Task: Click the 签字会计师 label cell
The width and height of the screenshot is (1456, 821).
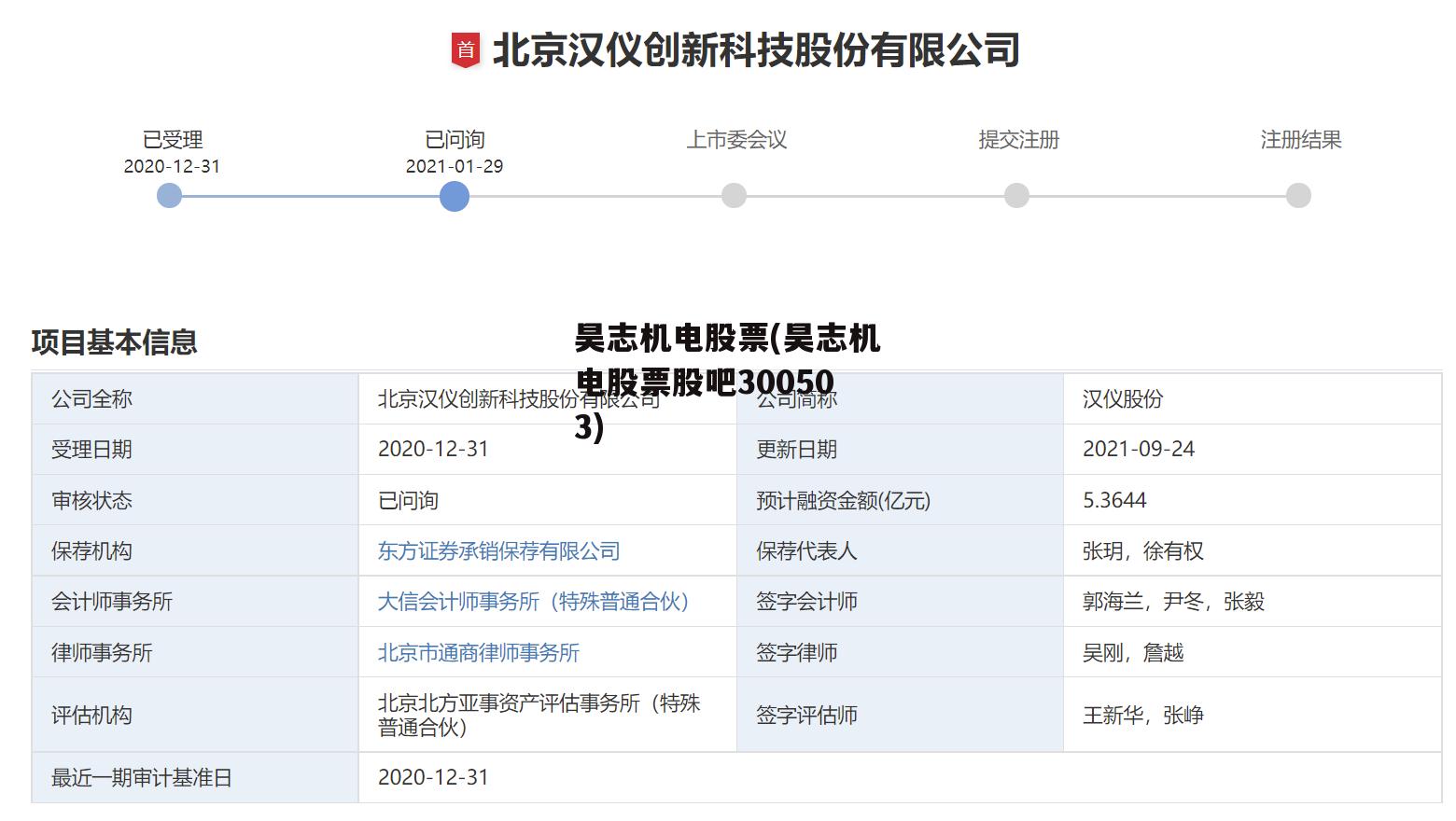Action: coord(900,602)
